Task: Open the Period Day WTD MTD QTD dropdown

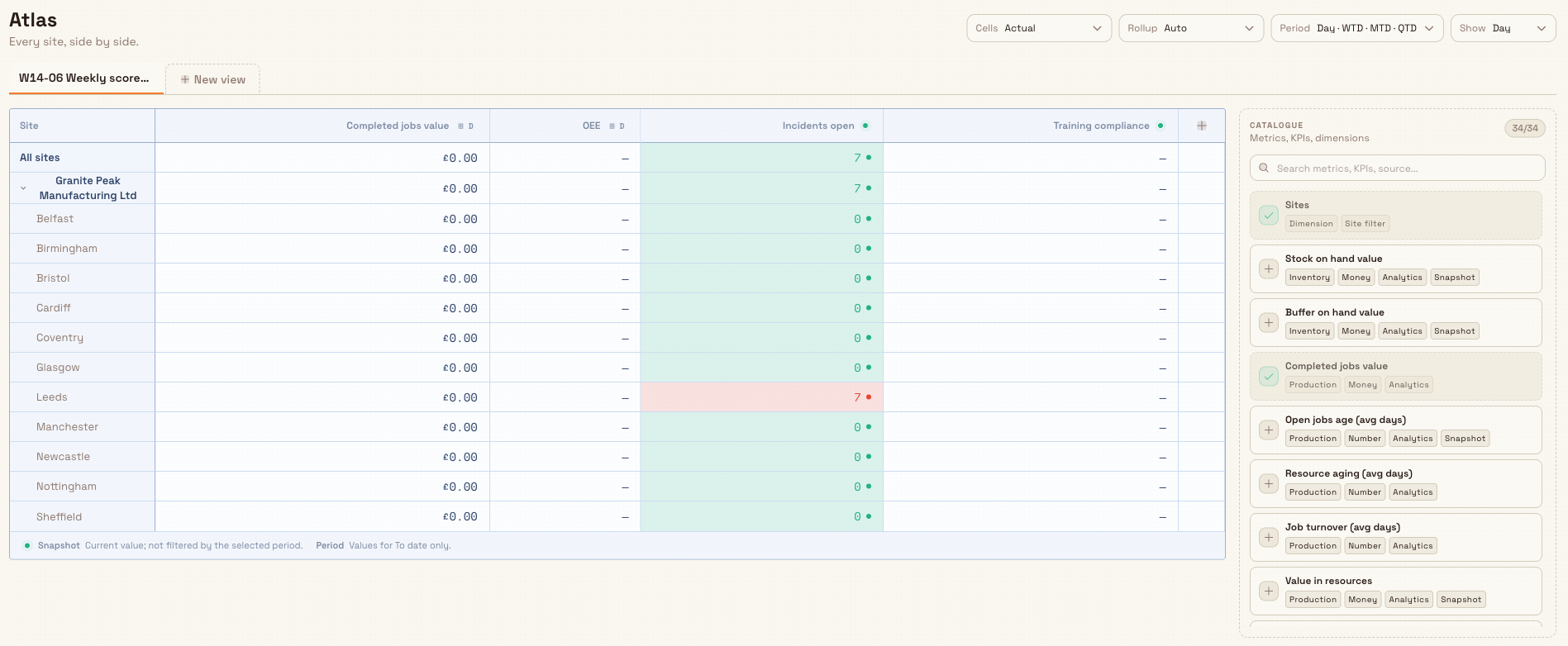Action: [1357, 28]
